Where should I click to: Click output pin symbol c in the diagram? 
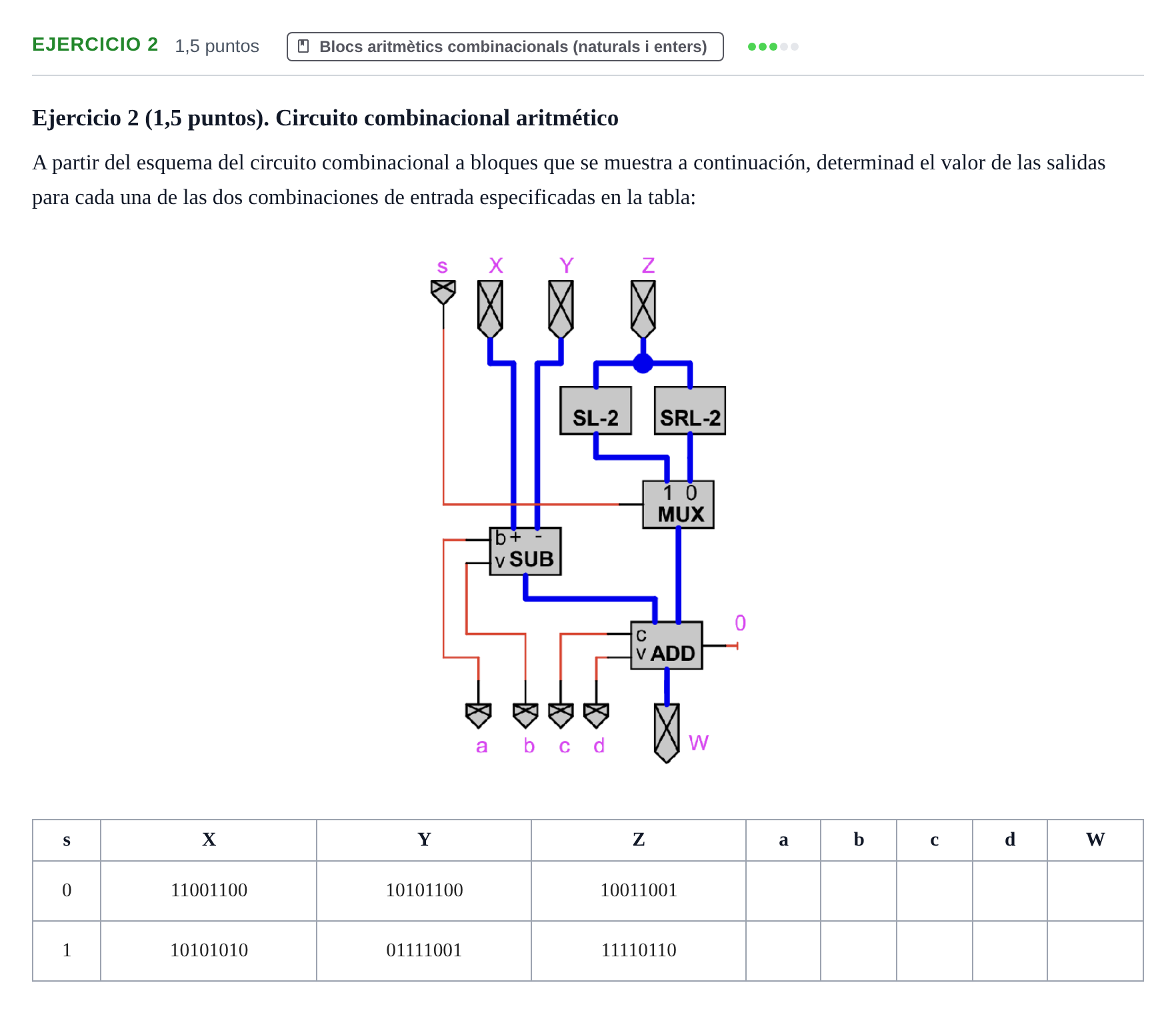pyautogui.click(x=561, y=716)
